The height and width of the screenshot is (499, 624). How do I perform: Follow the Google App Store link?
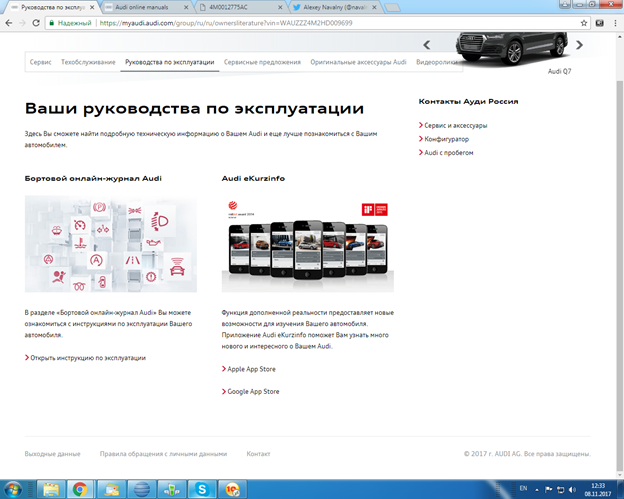tap(254, 391)
